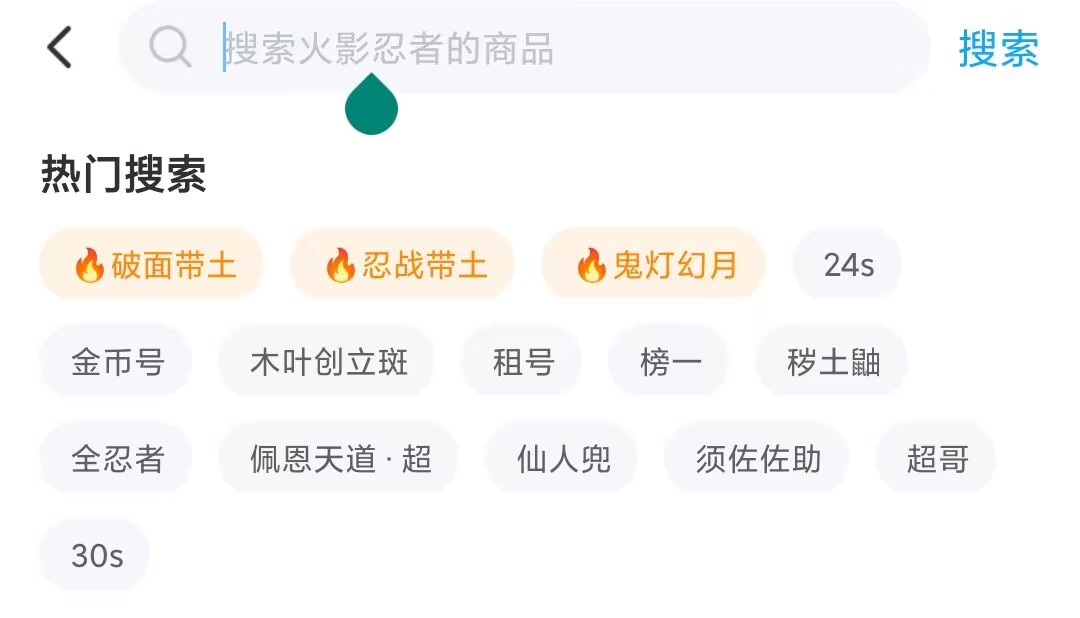Screen dimensions: 1080x618
Task: Search for 木叶创立斑 tag
Action: (328, 362)
